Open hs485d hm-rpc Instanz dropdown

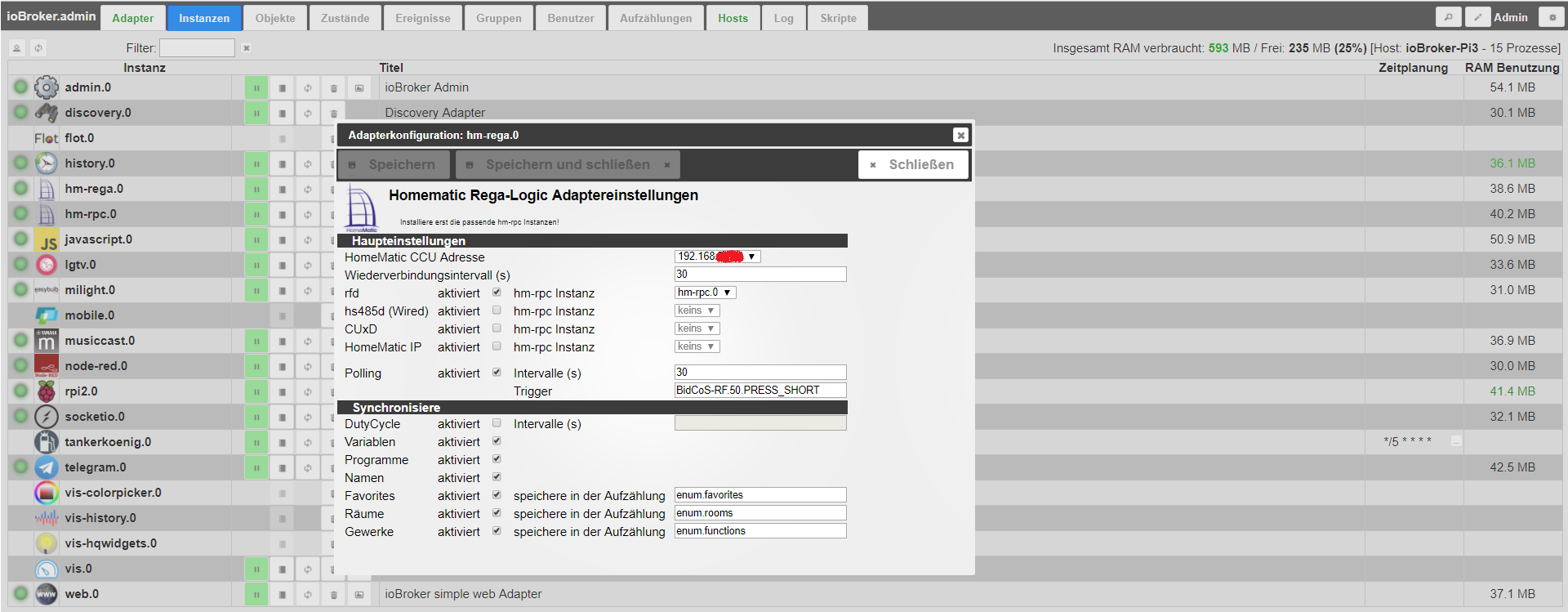tap(697, 310)
